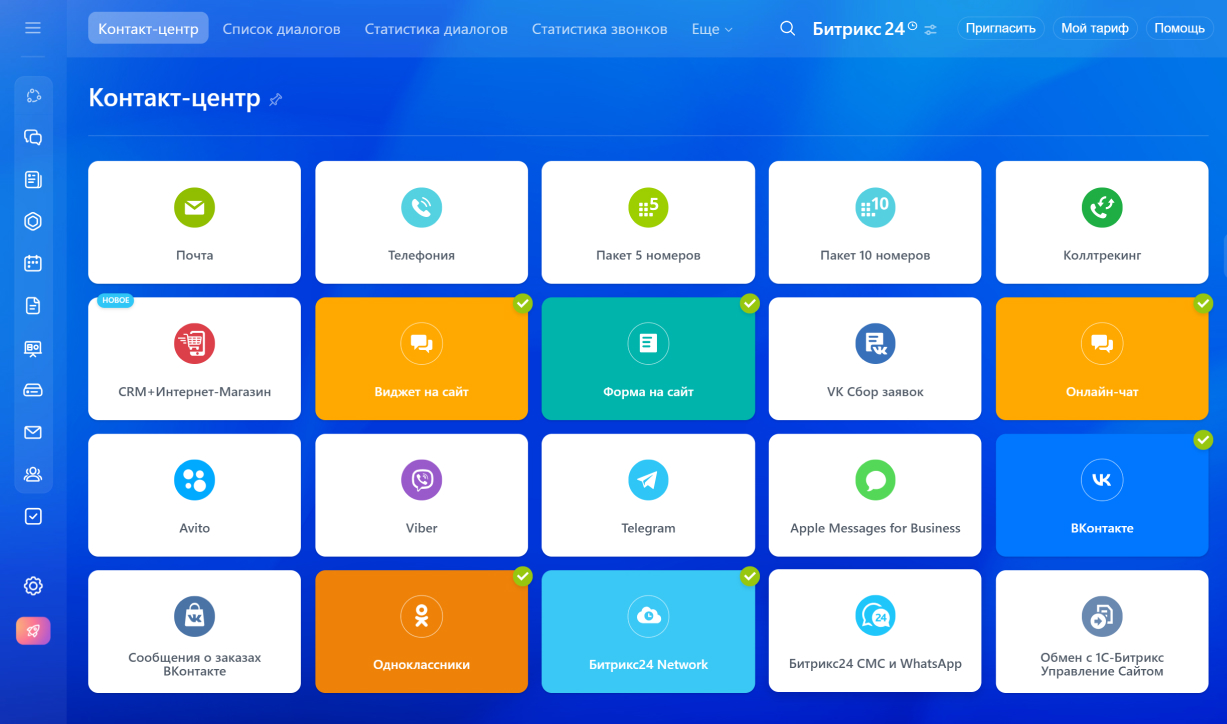This screenshot has height=724, width=1227.
Task: Open the settings gear in sidebar
Action: tap(33, 586)
